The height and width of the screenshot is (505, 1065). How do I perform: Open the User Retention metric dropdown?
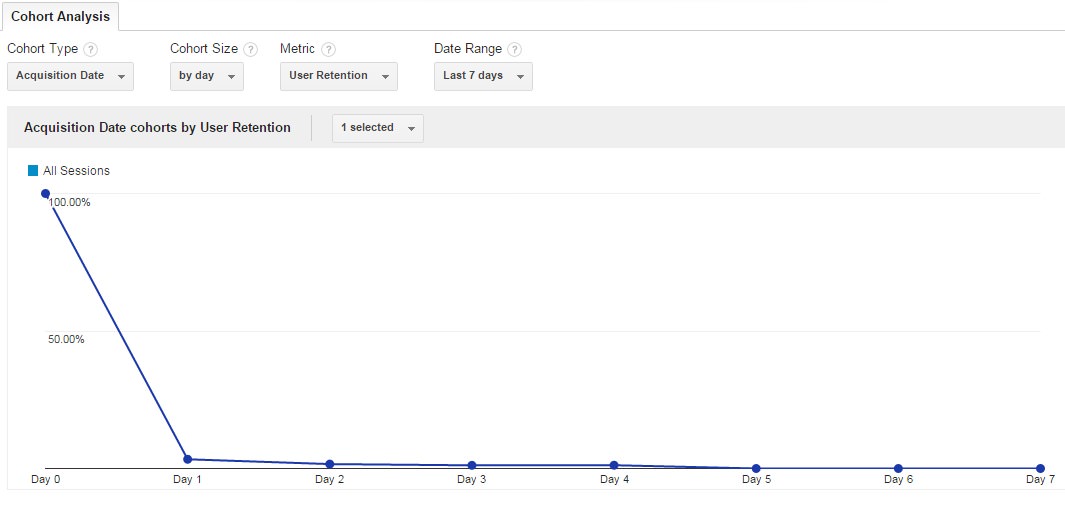pyautogui.click(x=338, y=76)
